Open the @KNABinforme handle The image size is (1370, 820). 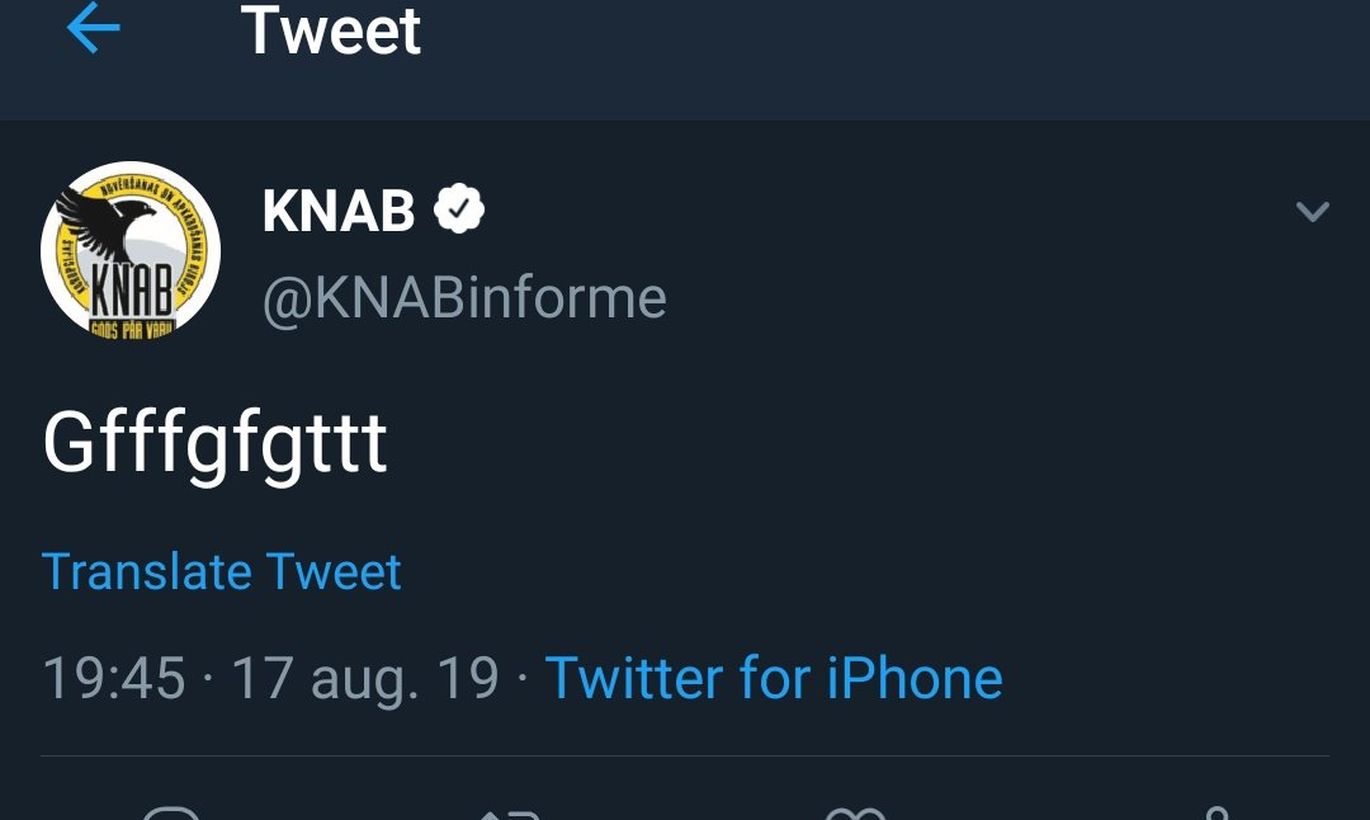(x=464, y=298)
